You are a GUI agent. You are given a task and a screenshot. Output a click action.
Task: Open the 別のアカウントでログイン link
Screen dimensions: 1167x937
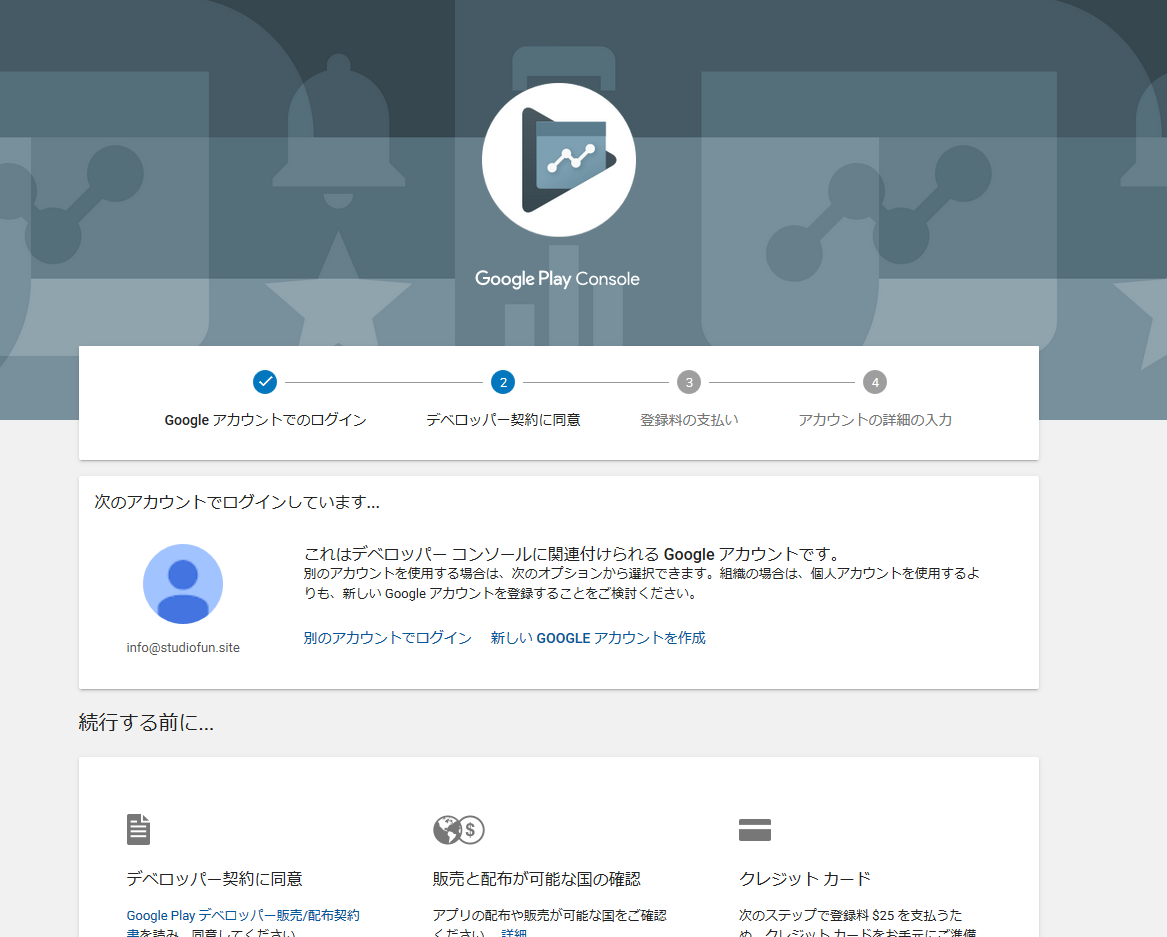pos(388,638)
